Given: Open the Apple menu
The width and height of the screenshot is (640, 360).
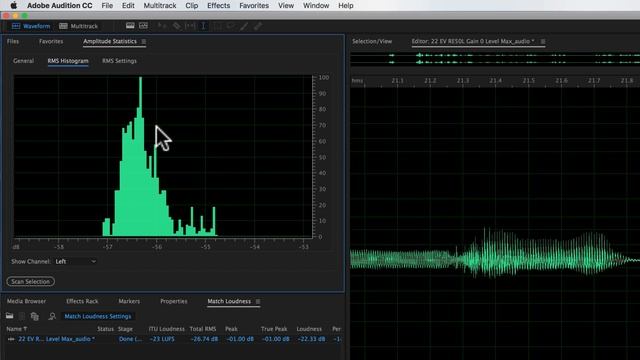Looking at the screenshot, I should [13, 5].
